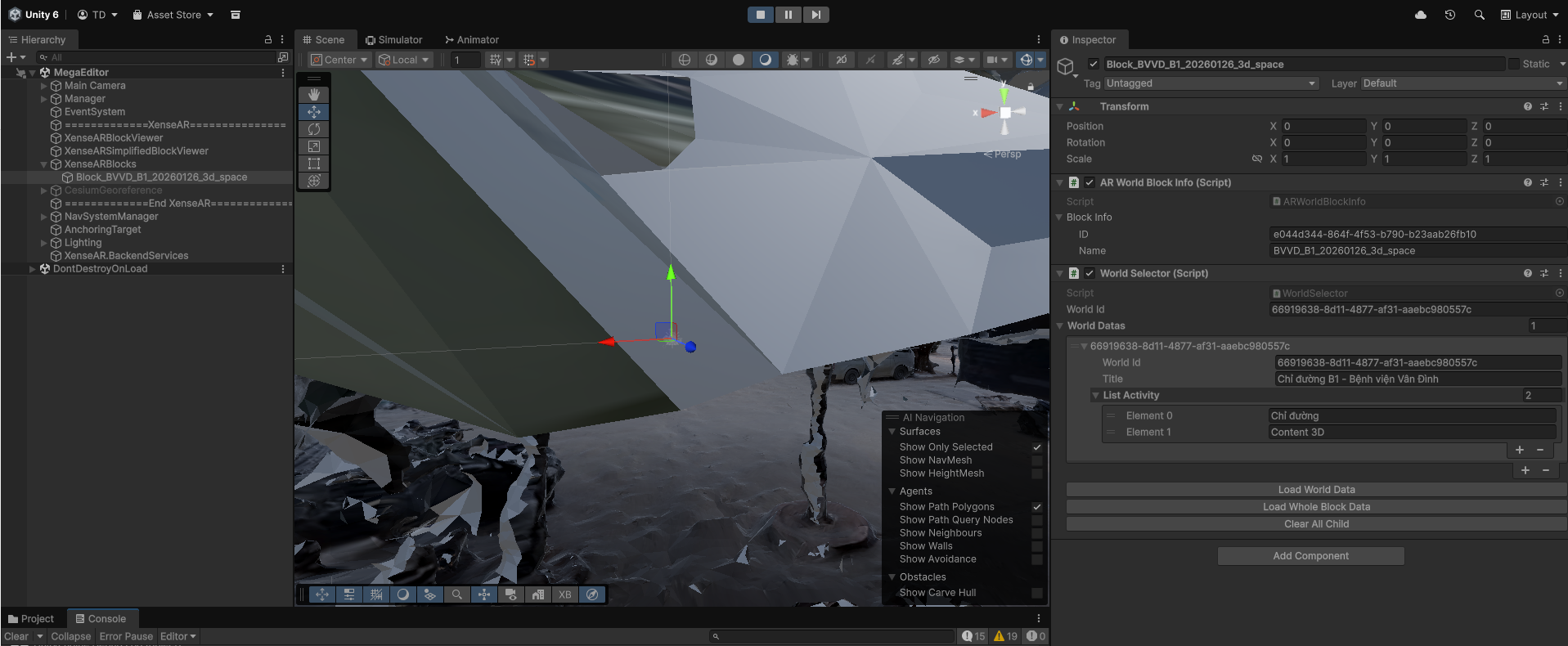1568x646 pixels.
Task: Open the Tag dropdown showing Untagged
Action: 1211,83
